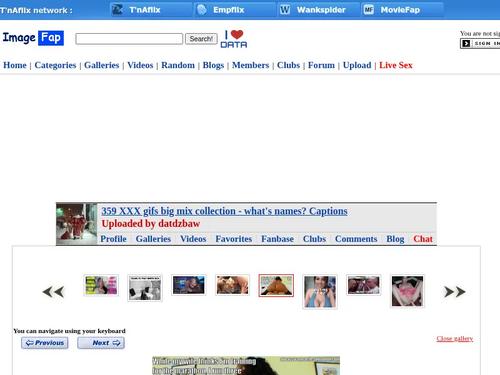The image size is (500, 375).
Task: Open the uploader avatar image
Action: pos(77,224)
